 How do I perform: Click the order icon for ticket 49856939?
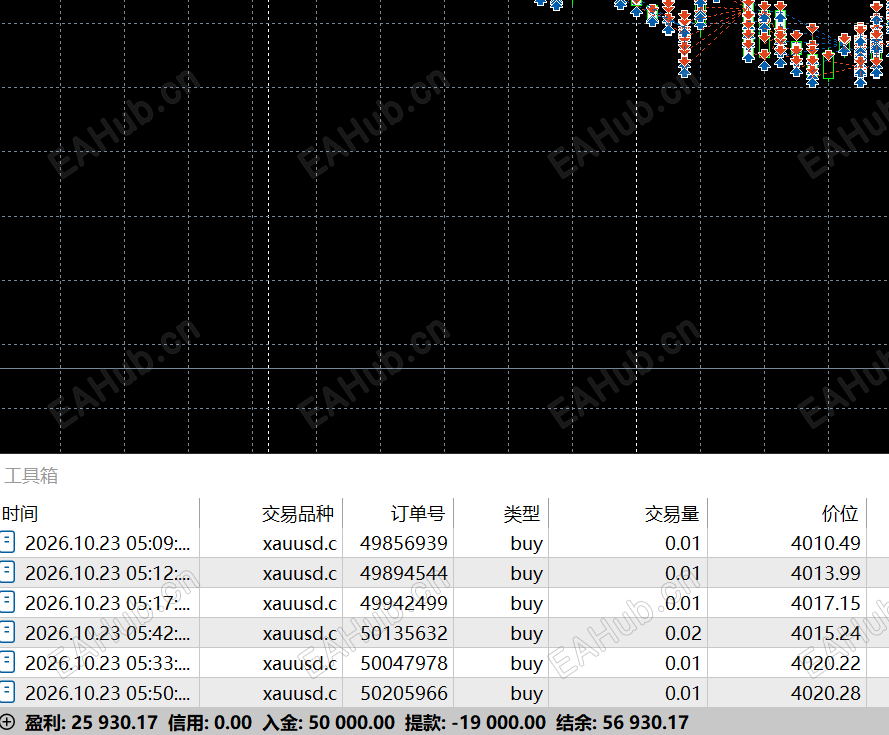click(x=7, y=542)
